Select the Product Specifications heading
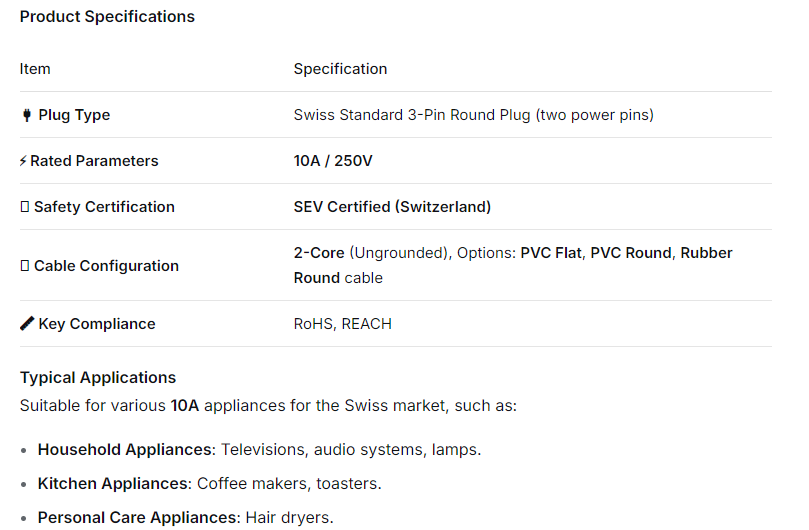Screen dimensions: 809x530 107,17
